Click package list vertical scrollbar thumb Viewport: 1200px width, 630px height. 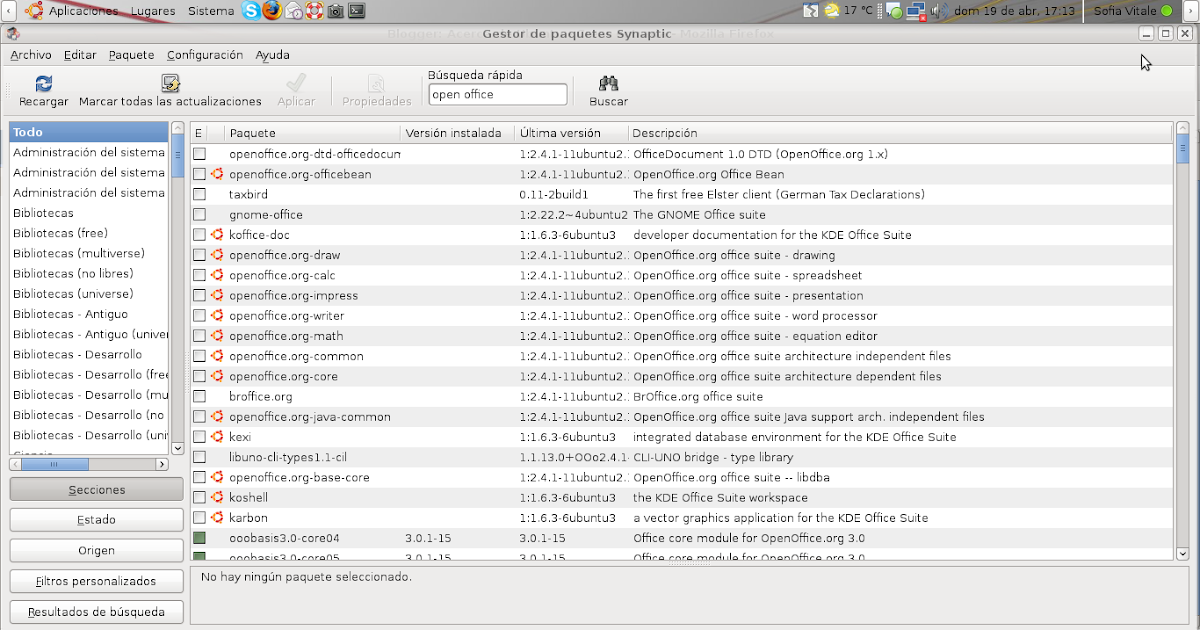click(1183, 151)
